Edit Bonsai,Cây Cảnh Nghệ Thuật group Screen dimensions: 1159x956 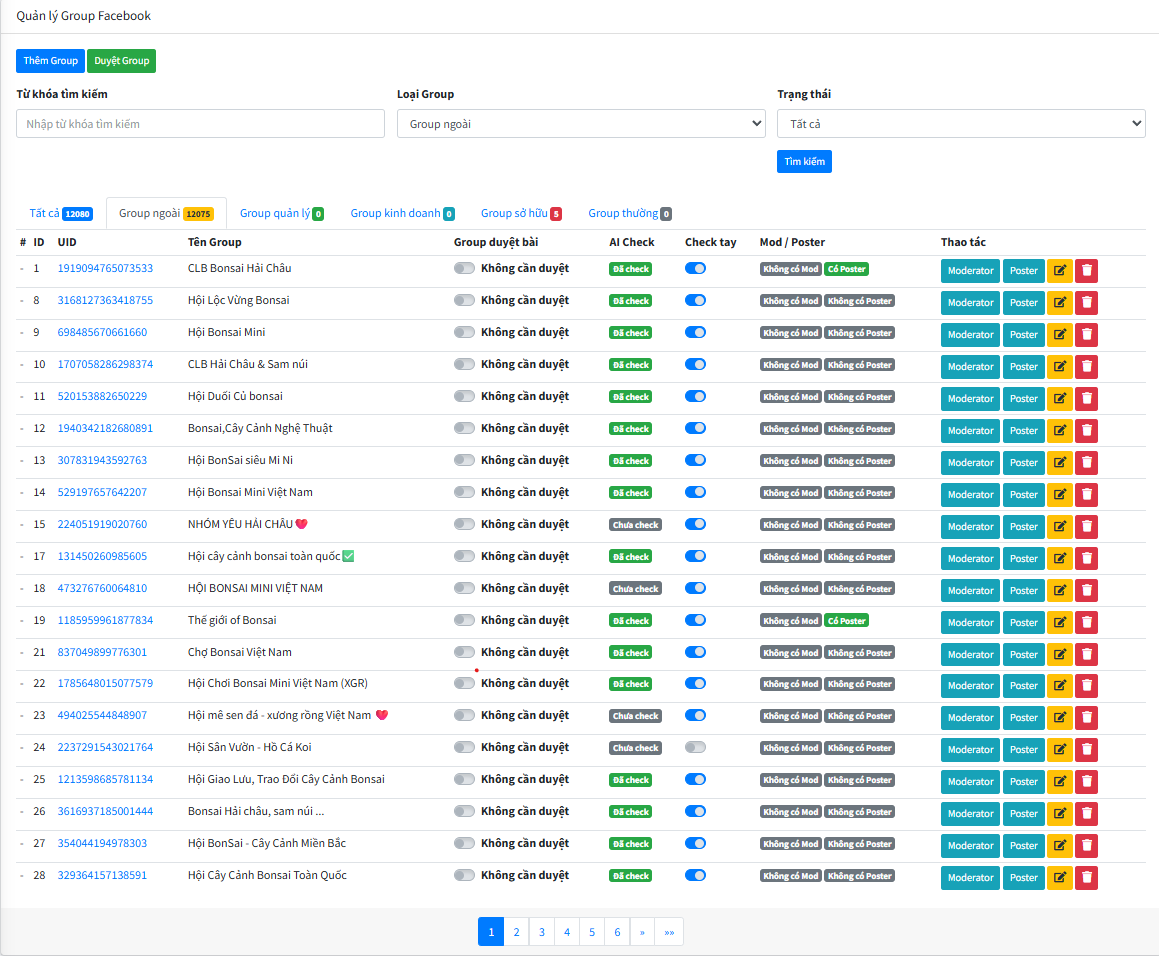coord(1059,430)
